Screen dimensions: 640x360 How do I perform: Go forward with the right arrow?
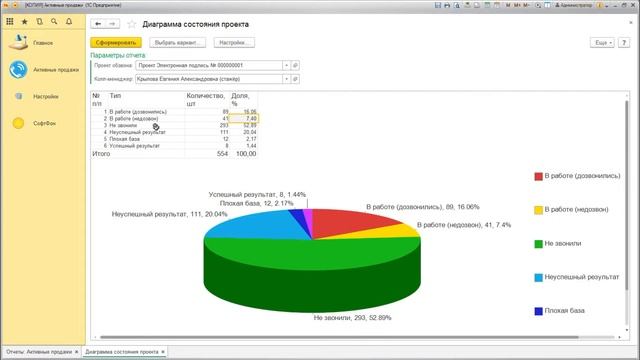click(112, 24)
